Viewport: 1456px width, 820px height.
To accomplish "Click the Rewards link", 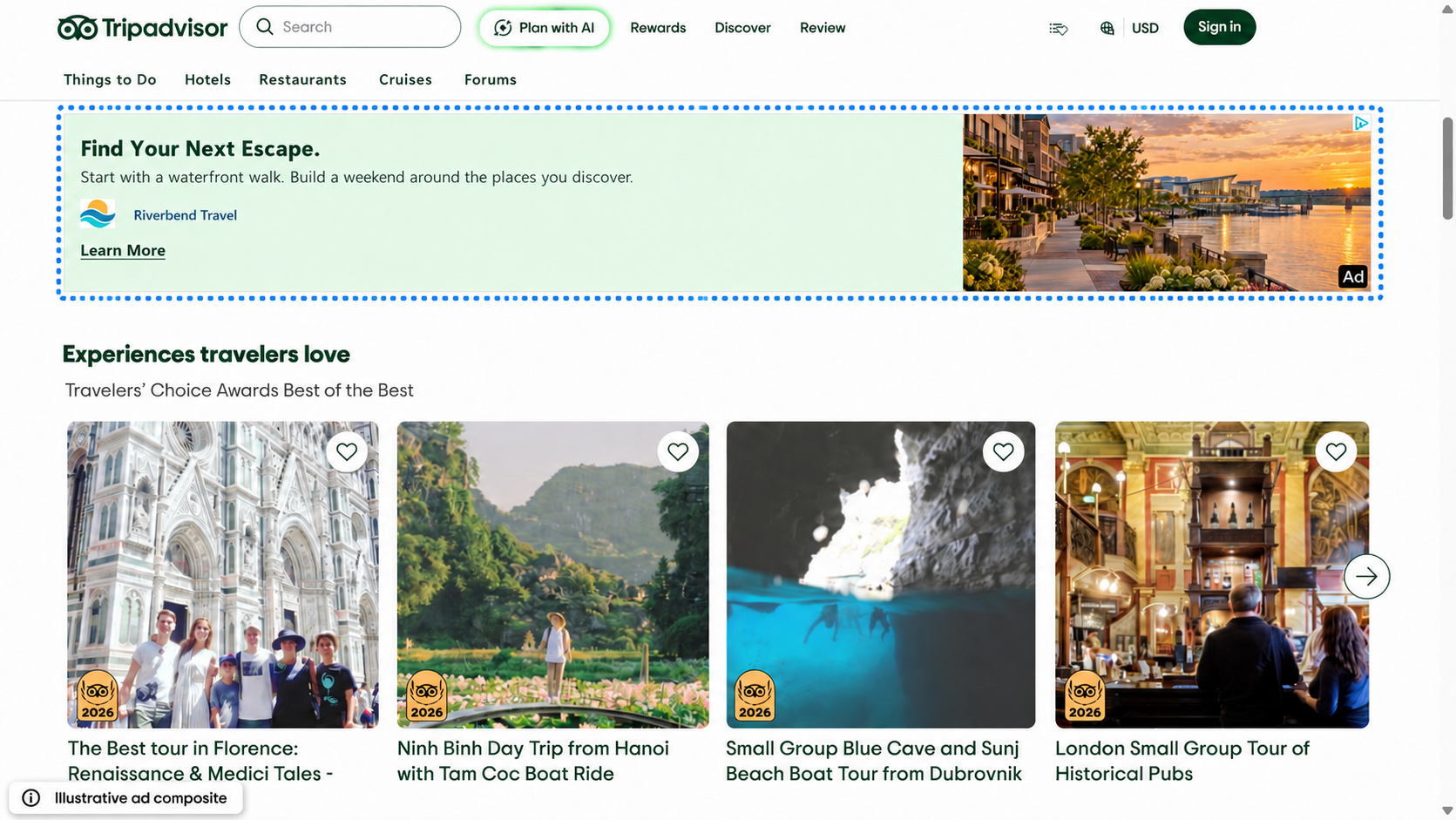I will click(658, 28).
